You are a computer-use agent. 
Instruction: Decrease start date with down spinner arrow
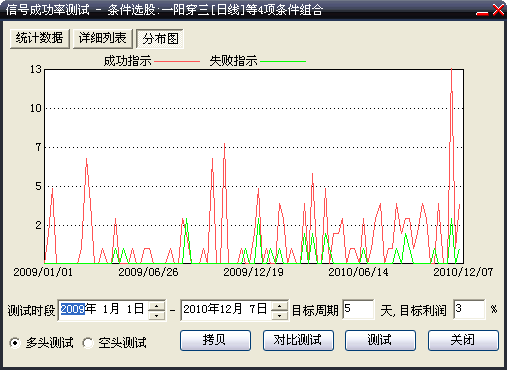tap(157, 315)
